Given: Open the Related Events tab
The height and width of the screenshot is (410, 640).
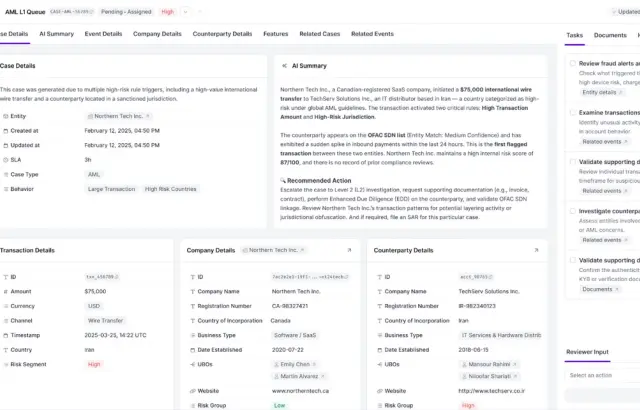Looking at the screenshot, I should coord(372,34).
